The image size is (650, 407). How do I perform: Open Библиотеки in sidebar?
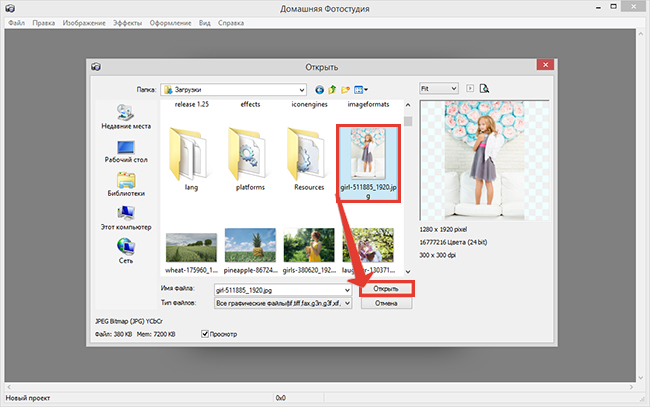coord(126,184)
